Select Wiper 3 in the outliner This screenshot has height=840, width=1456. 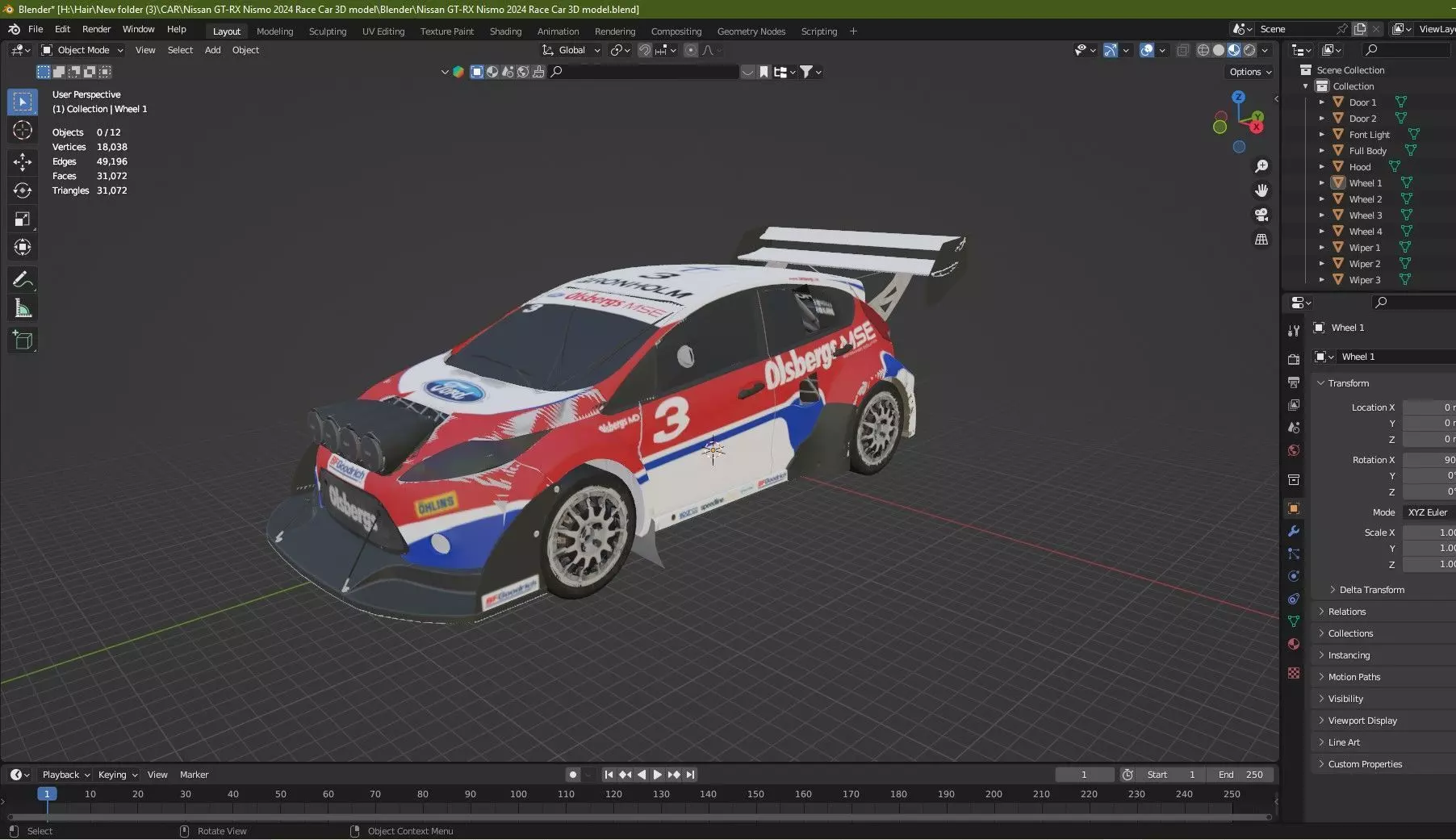1365,280
